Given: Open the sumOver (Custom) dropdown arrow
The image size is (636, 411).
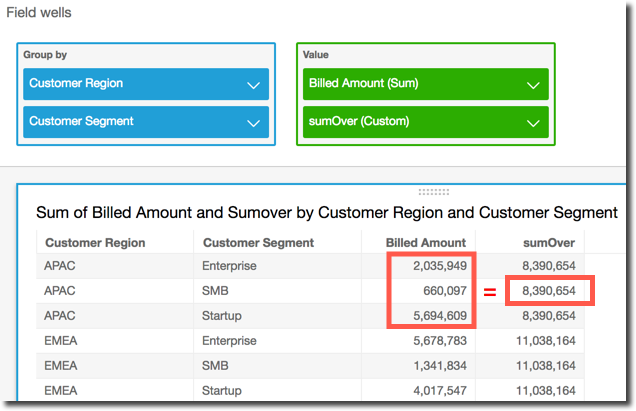Looking at the screenshot, I should tap(533, 122).
